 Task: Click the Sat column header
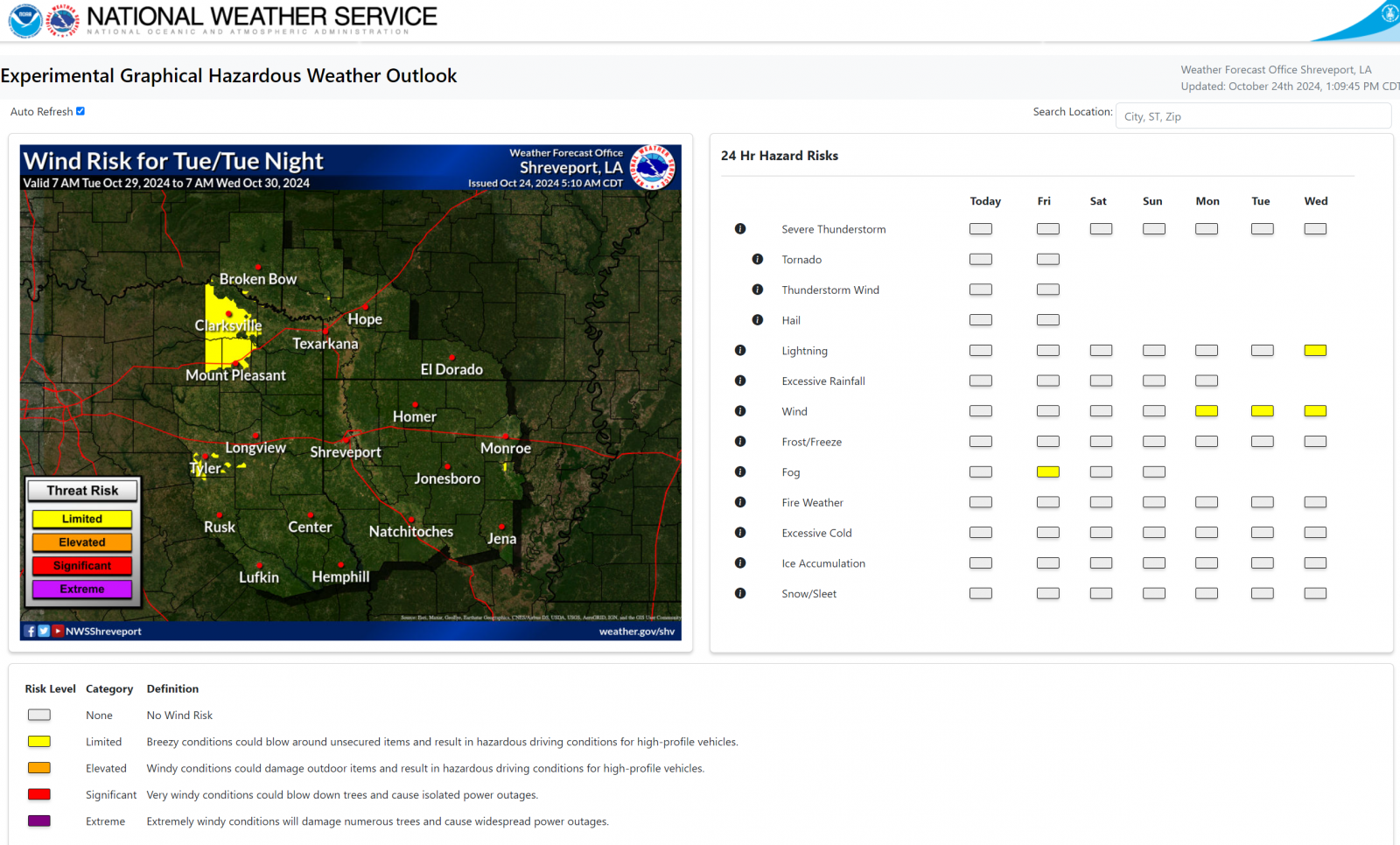click(x=1098, y=201)
